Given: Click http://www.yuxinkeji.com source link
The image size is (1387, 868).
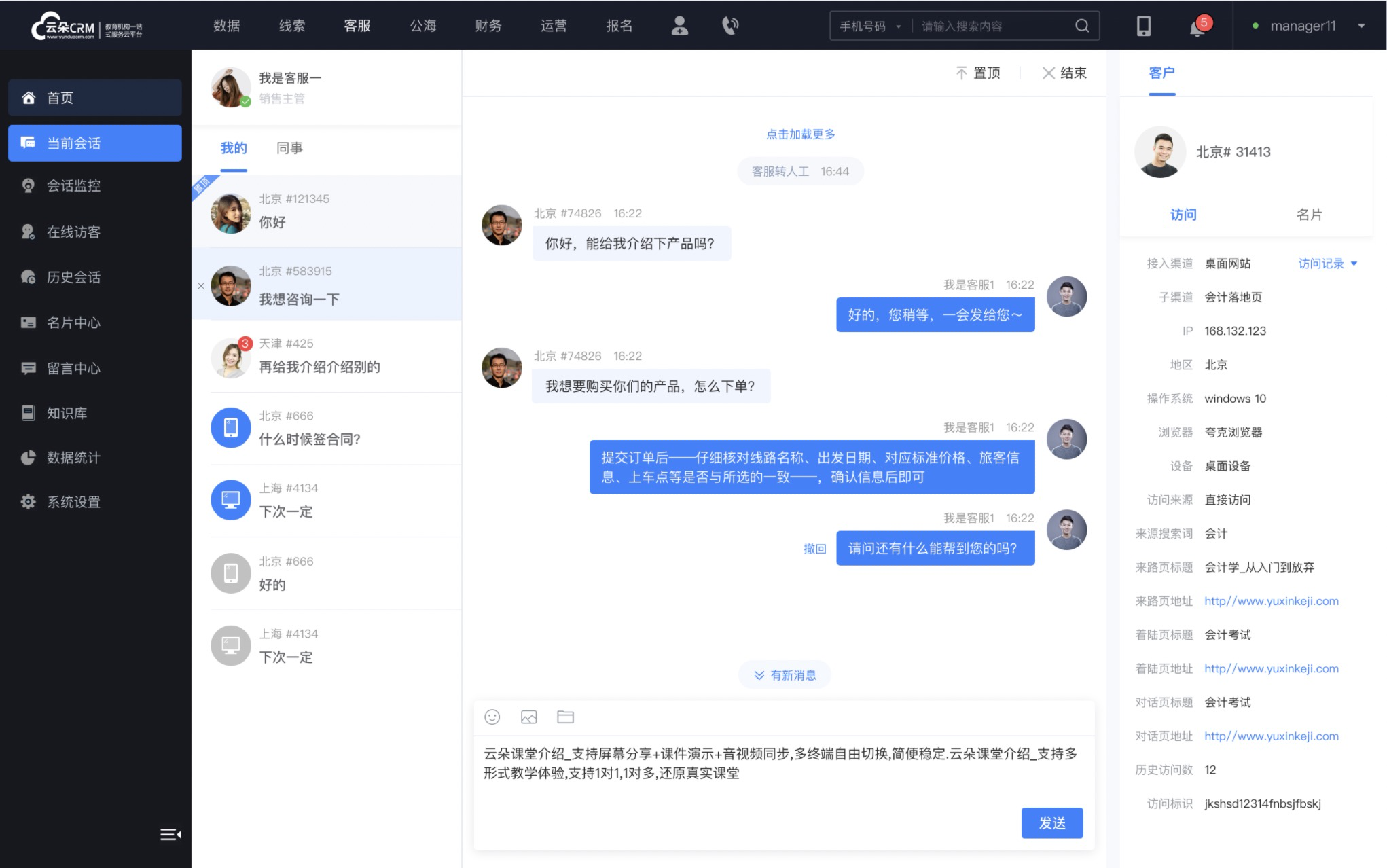Looking at the screenshot, I should pyautogui.click(x=1271, y=600).
